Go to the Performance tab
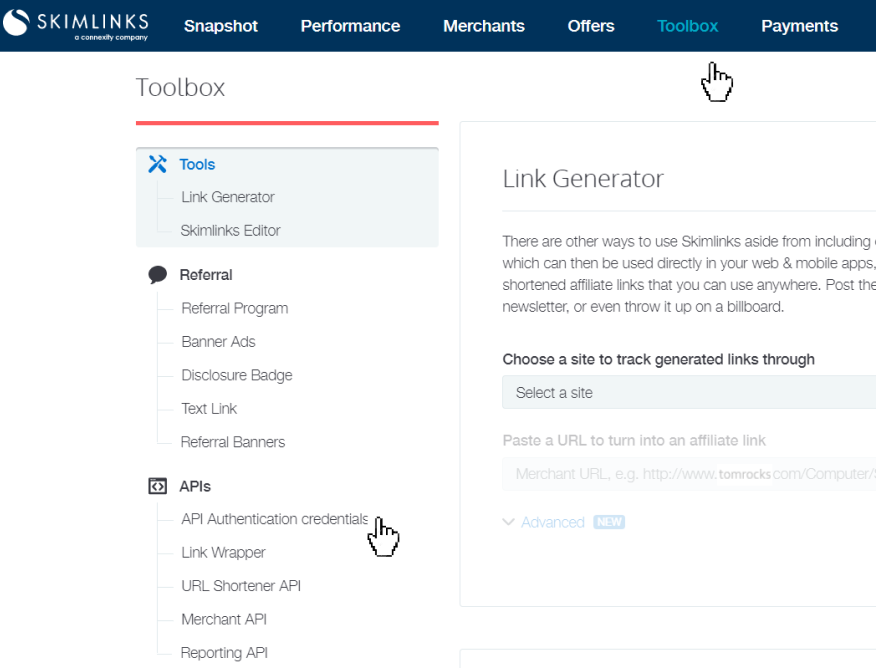Viewport: 876px width, 668px height. [x=350, y=26]
